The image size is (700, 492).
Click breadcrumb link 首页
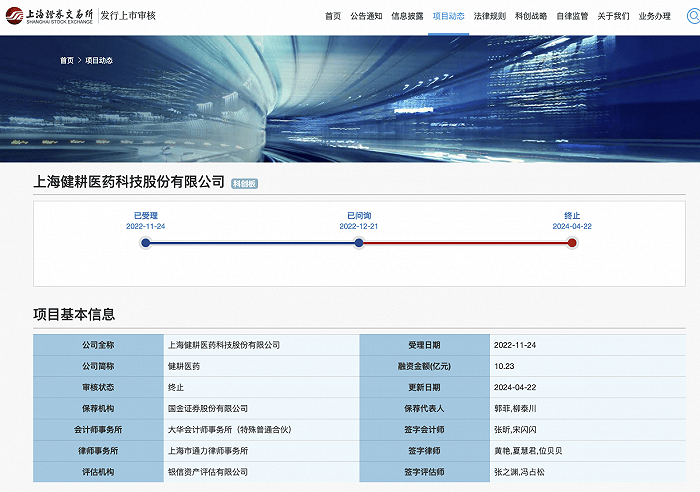[67, 60]
